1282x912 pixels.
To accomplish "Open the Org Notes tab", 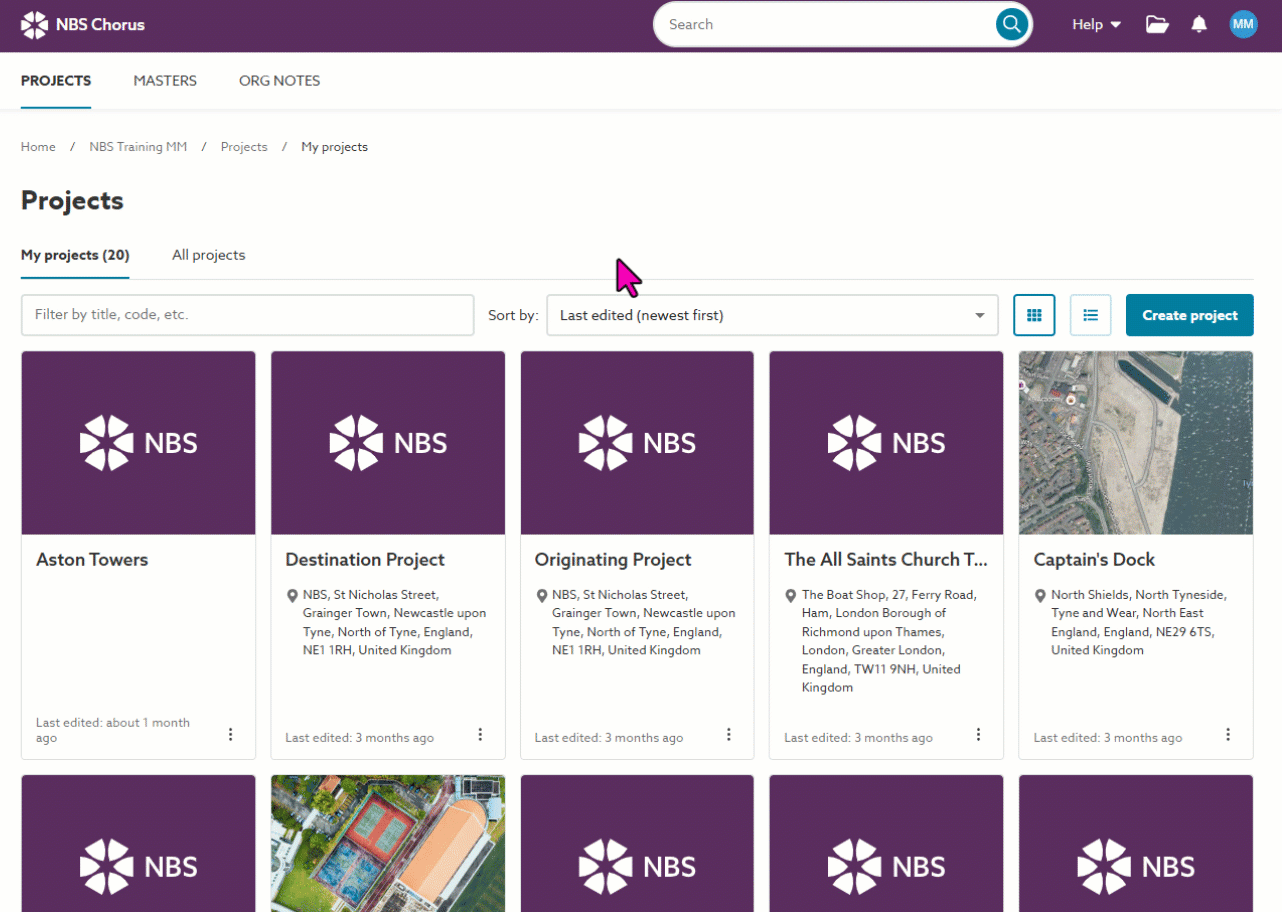I will (x=280, y=81).
